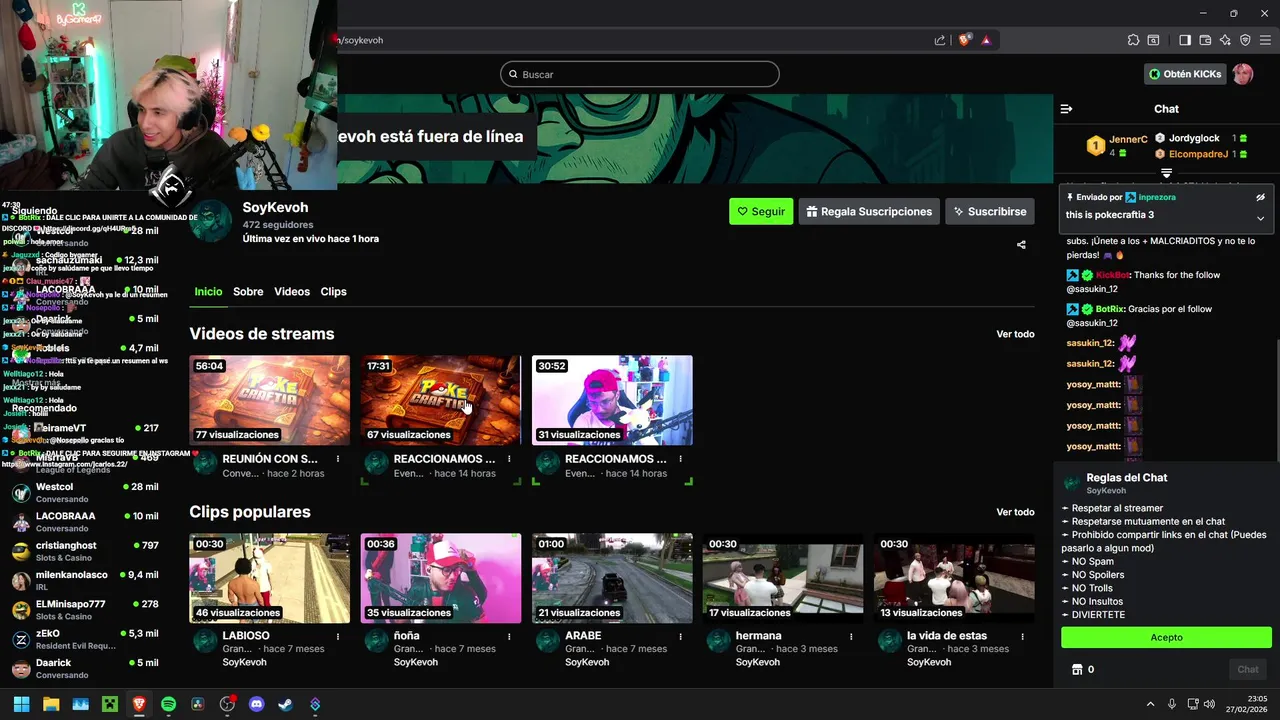Expand the gifter leaderboard chevron

tap(1166, 174)
